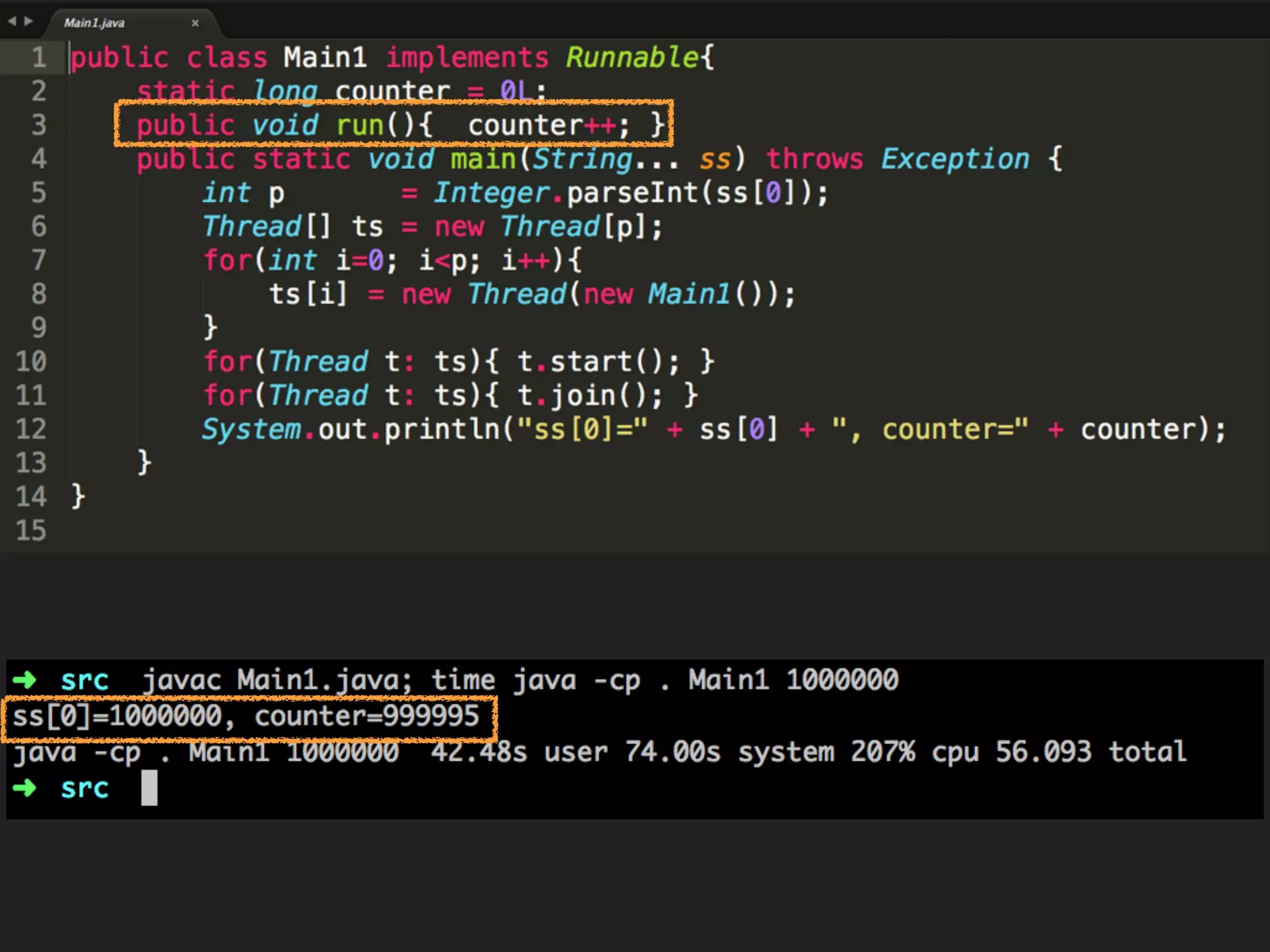Click the terminal cursor block at the prompt
This screenshot has height=952, width=1270.
click(149, 788)
